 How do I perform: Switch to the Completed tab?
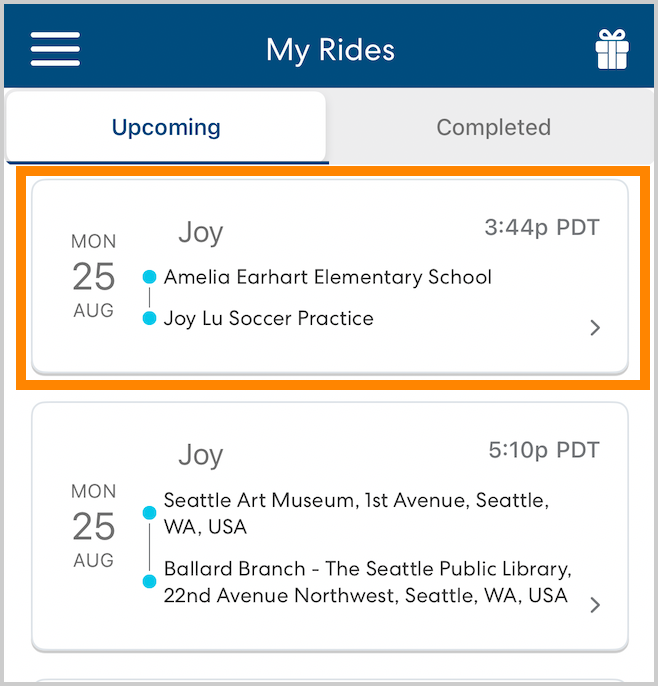493,127
